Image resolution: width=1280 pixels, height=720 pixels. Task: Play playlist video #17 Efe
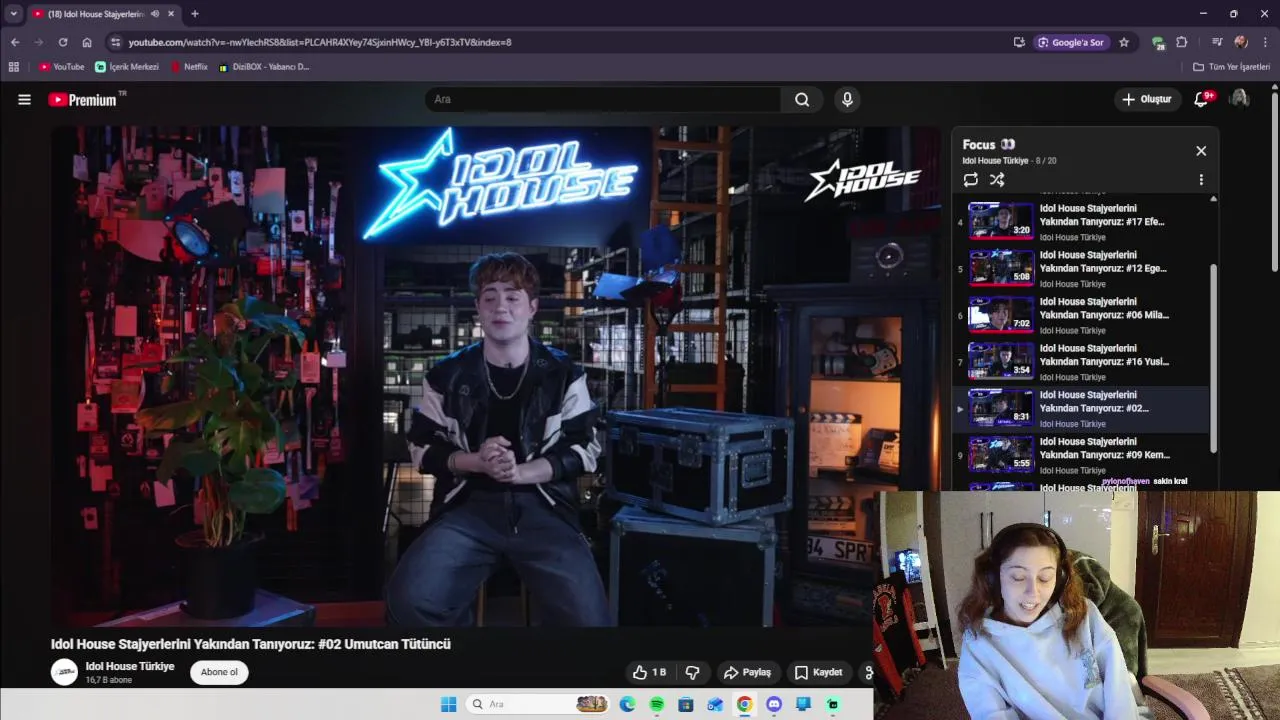coord(1081,221)
